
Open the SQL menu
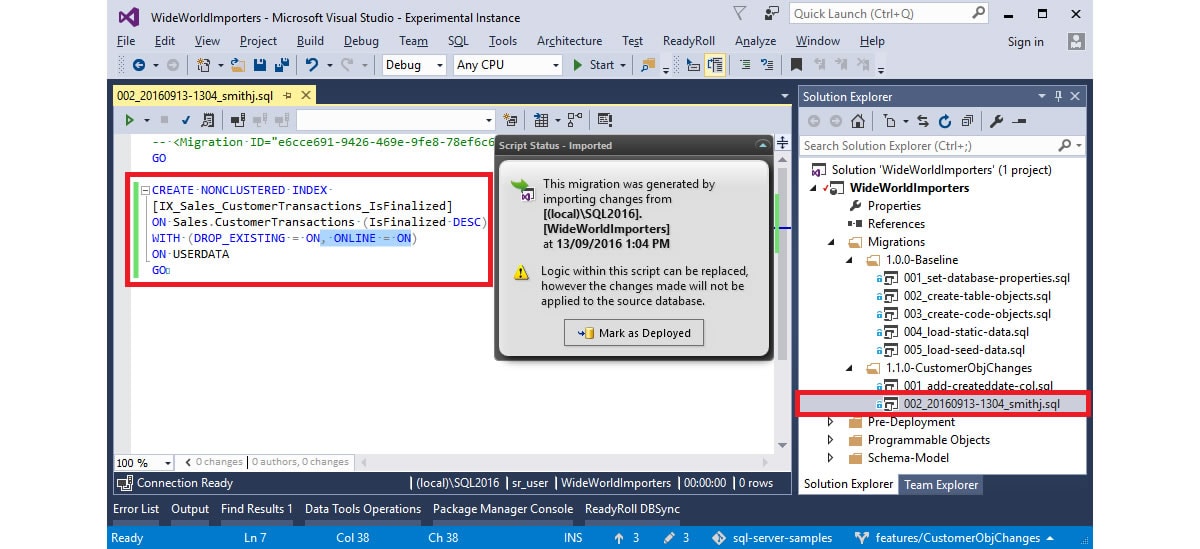pos(458,41)
